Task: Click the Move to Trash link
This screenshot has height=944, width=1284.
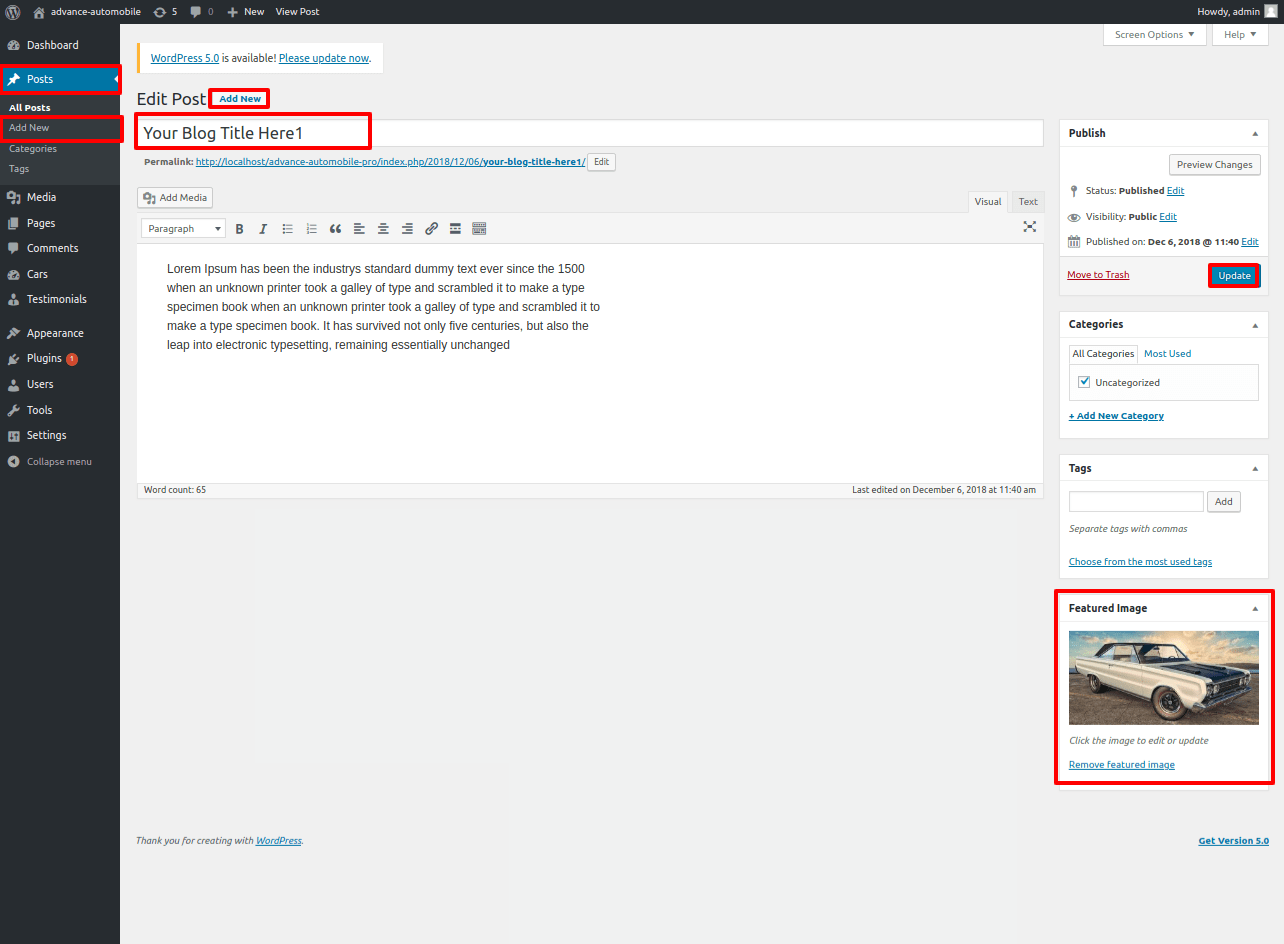Action: click(1098, 275)
